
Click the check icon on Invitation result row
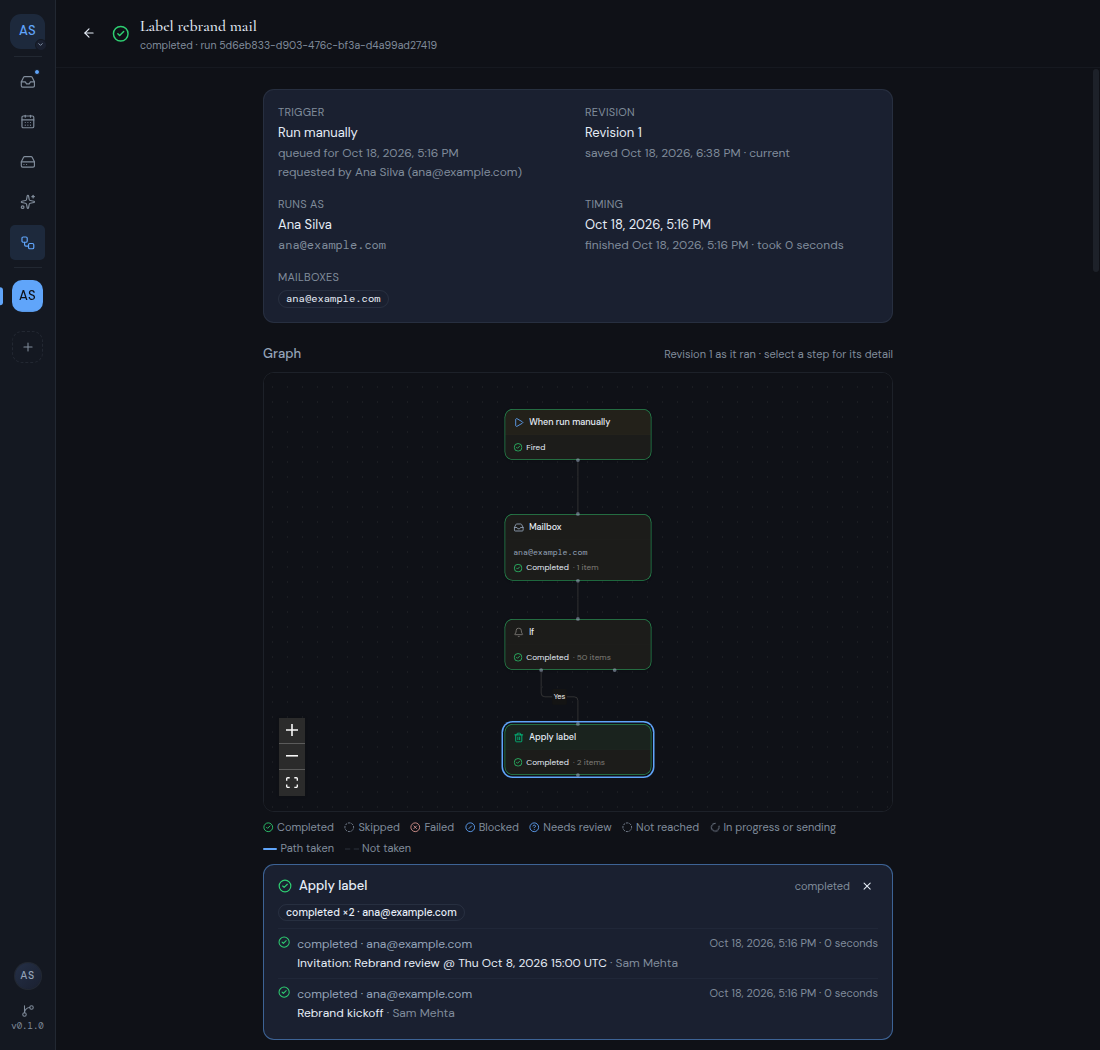click(284, 943)
